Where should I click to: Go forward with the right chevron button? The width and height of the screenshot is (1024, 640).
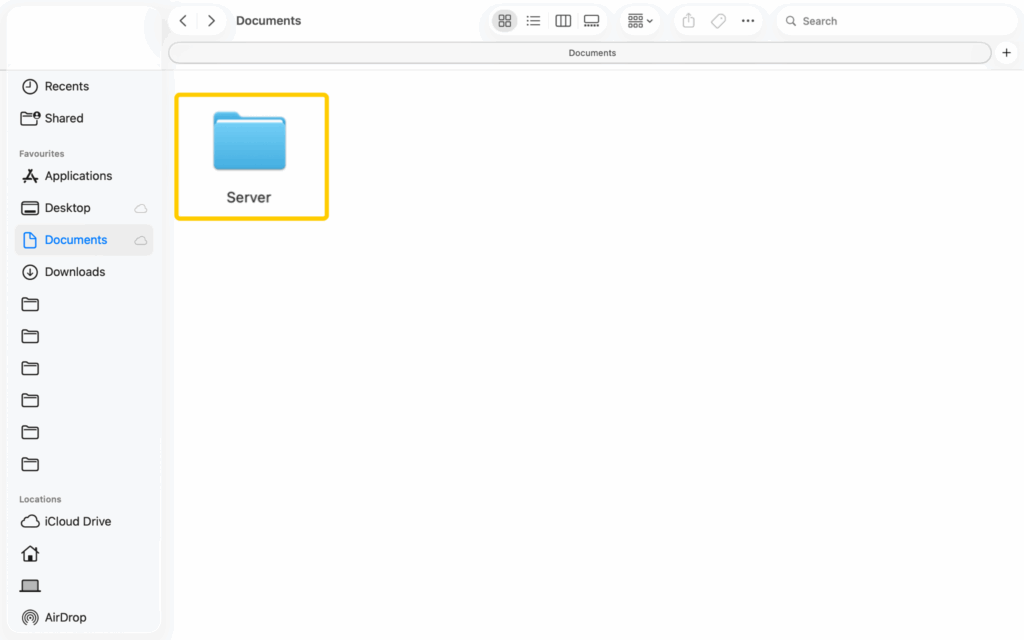(x=211, y=21)
